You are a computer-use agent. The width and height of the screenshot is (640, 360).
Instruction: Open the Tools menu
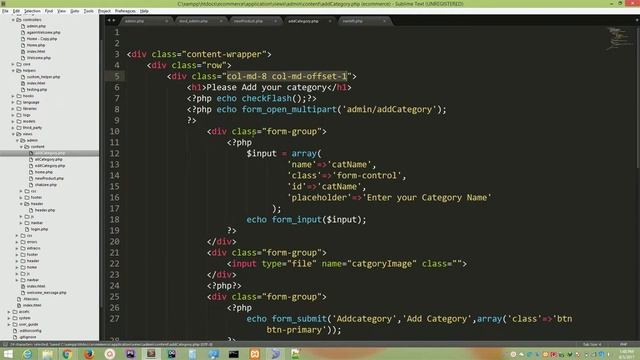(x=89, y=11)
